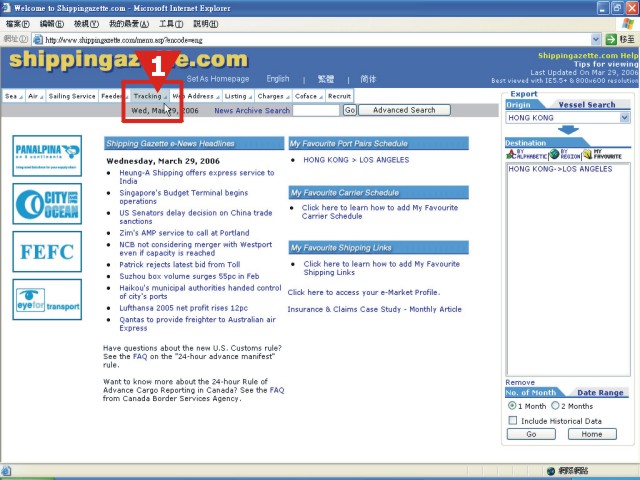Open the Web Address navigation menu
The height and width of the screenshot is (480, 640).
point(196,96)
